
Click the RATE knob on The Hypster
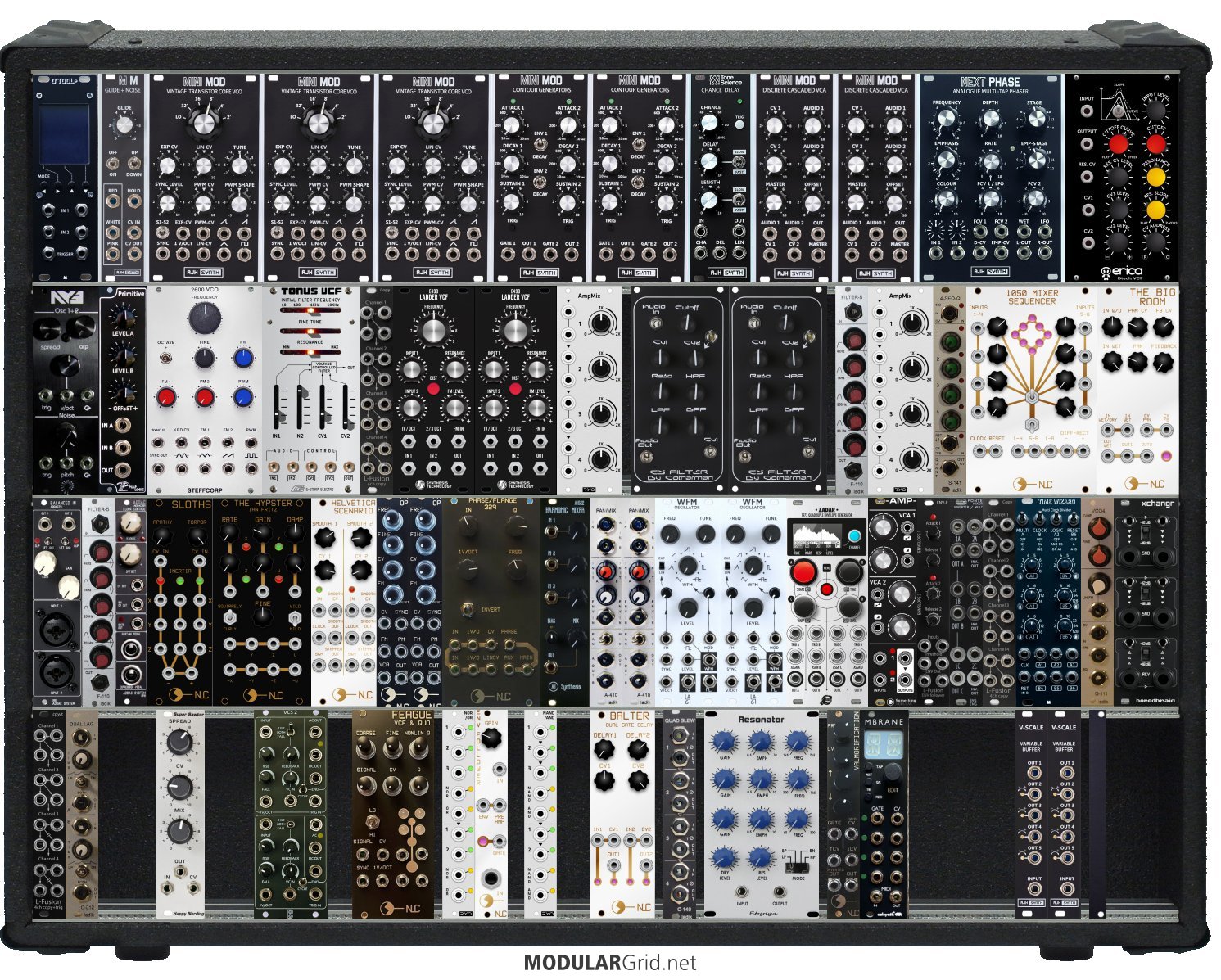point(230,535)
